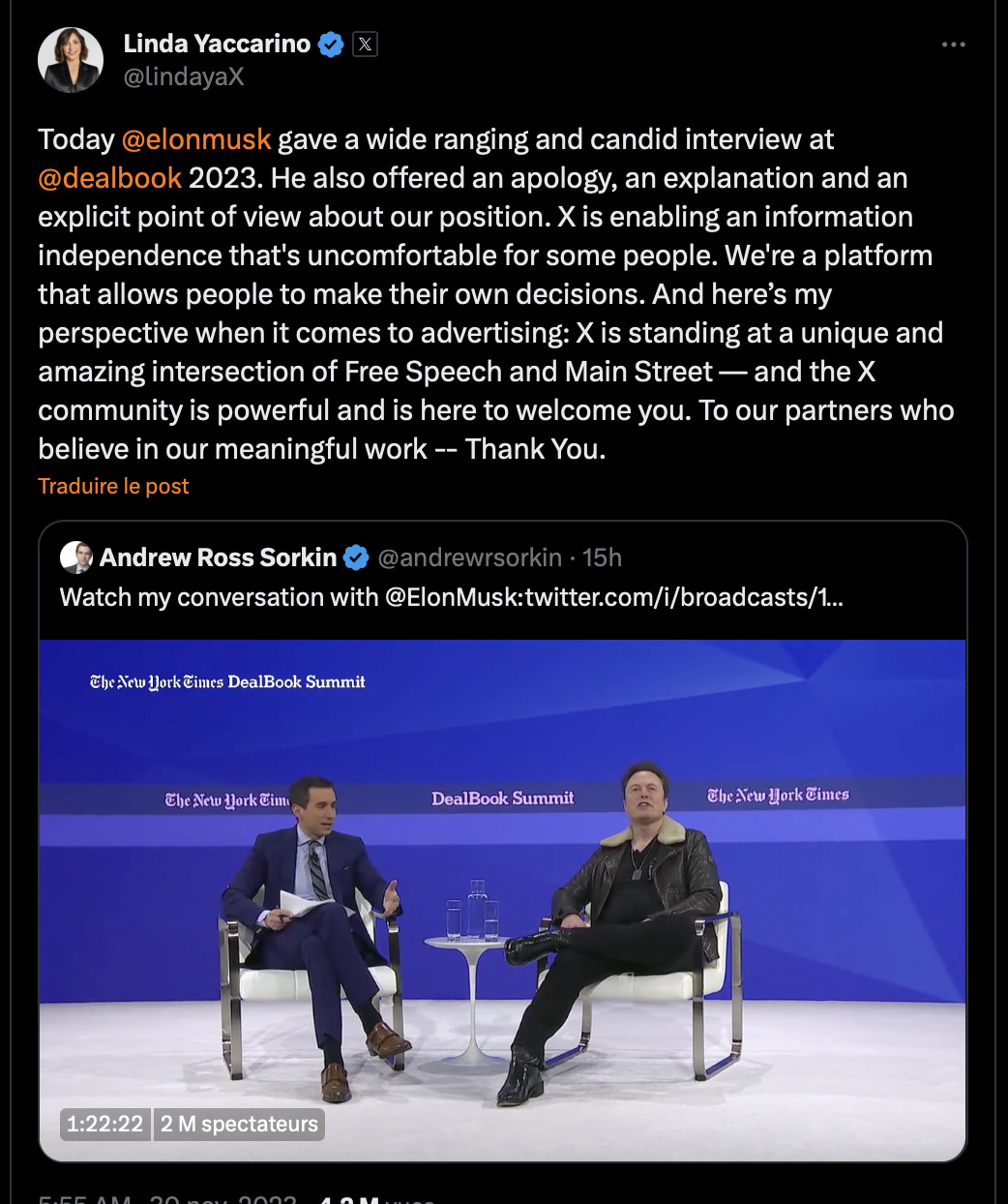Open Linda Yaccarino's profile via display name

click(x=218, y=45)
